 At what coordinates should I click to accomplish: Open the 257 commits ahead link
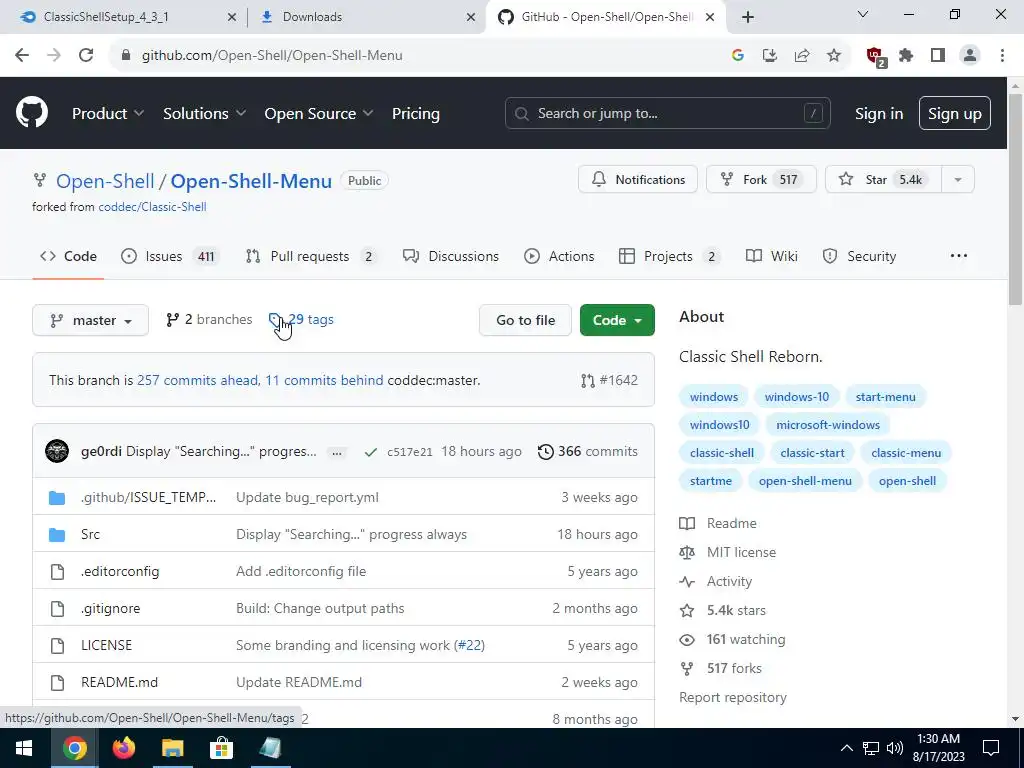coord(197,380)
